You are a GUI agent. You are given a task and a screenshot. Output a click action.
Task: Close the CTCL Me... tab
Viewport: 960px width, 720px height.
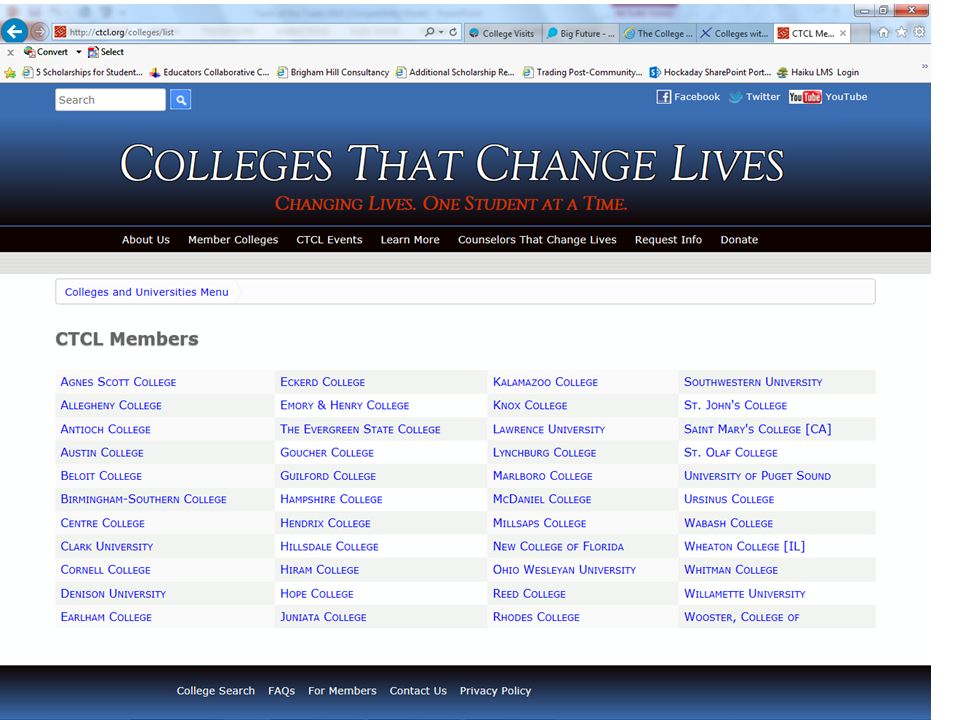843,33
